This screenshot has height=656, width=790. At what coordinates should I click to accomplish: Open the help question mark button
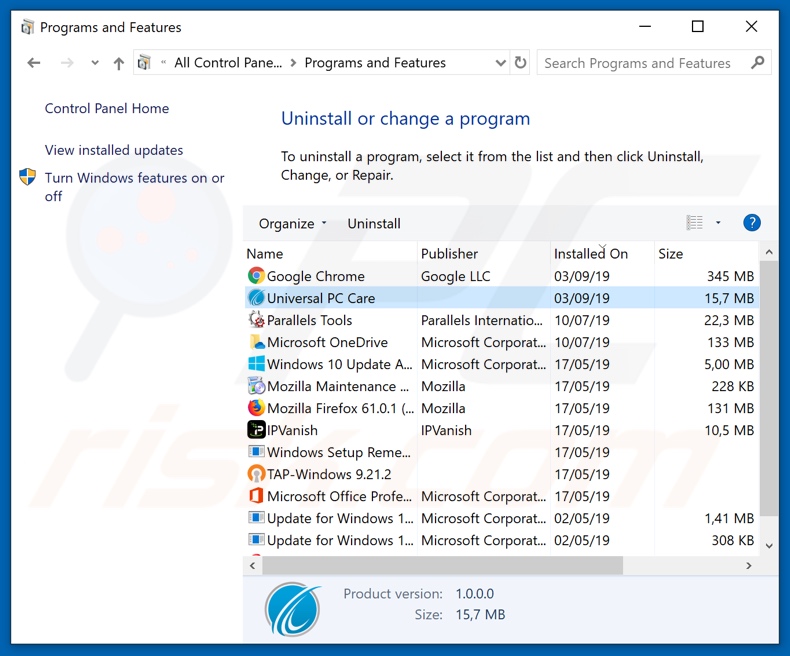[751, 223]
